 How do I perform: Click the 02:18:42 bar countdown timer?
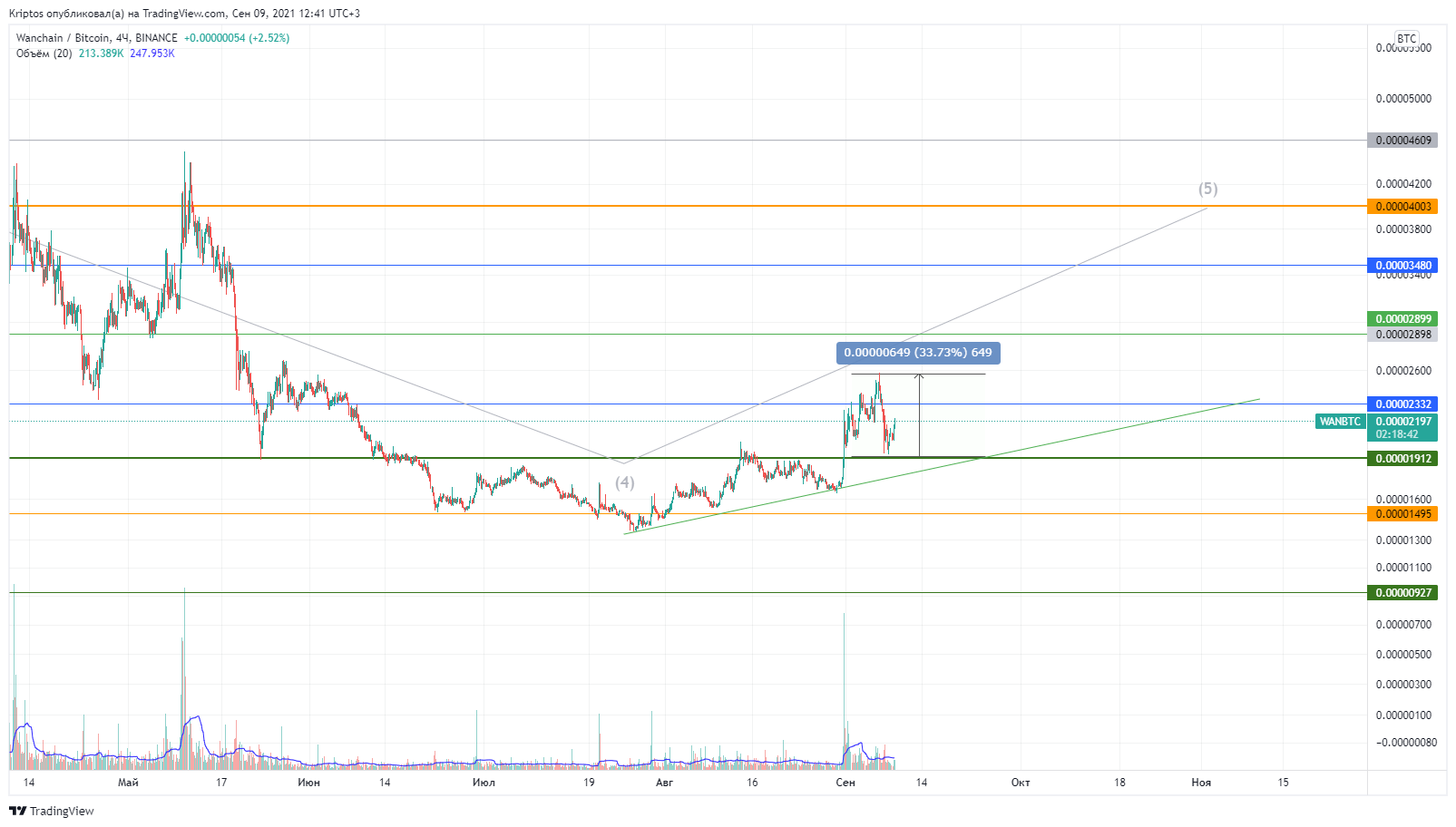1396,434
